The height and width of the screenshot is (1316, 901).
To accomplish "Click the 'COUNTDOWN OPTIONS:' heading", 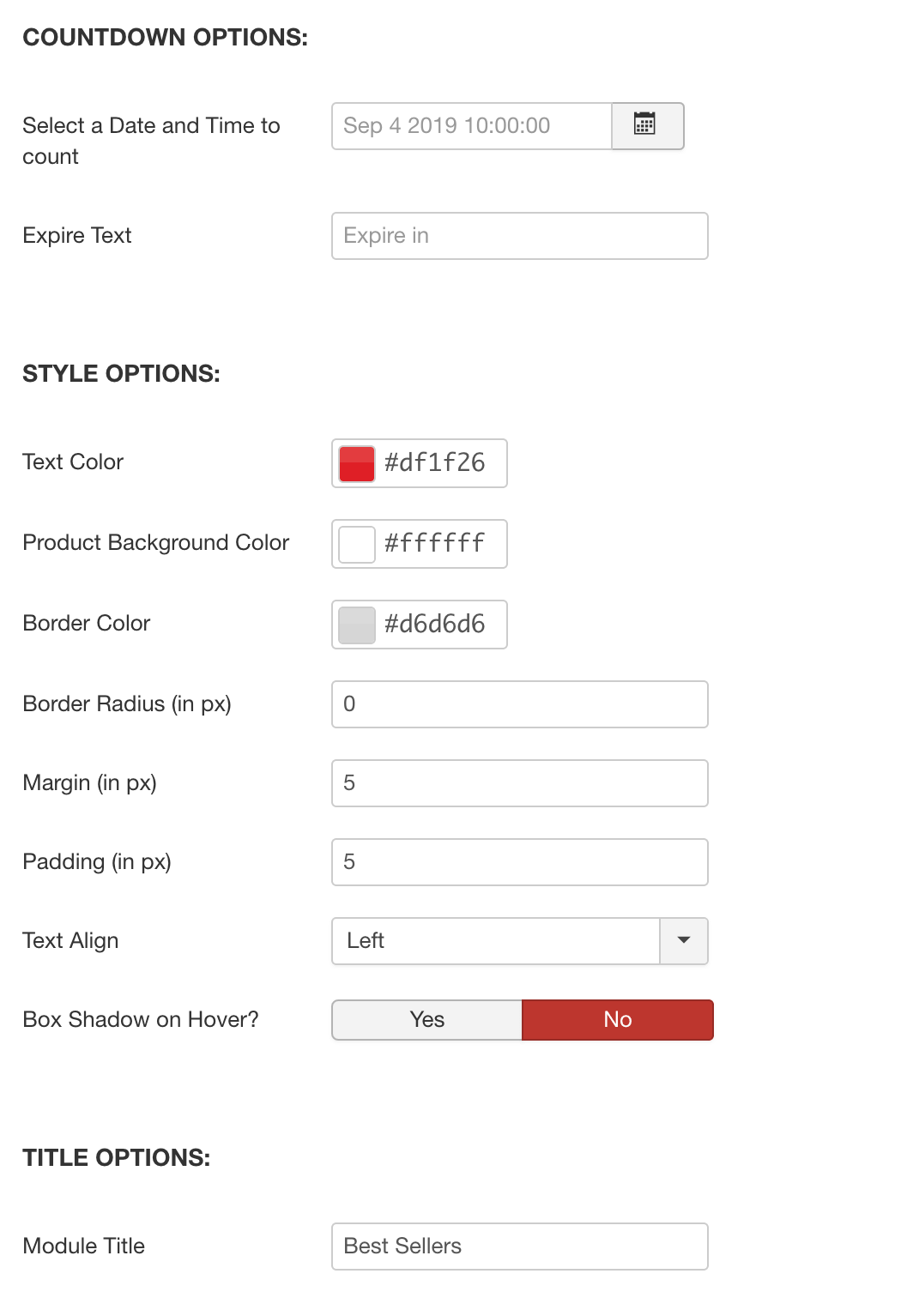I will click(x=166, y=37).
